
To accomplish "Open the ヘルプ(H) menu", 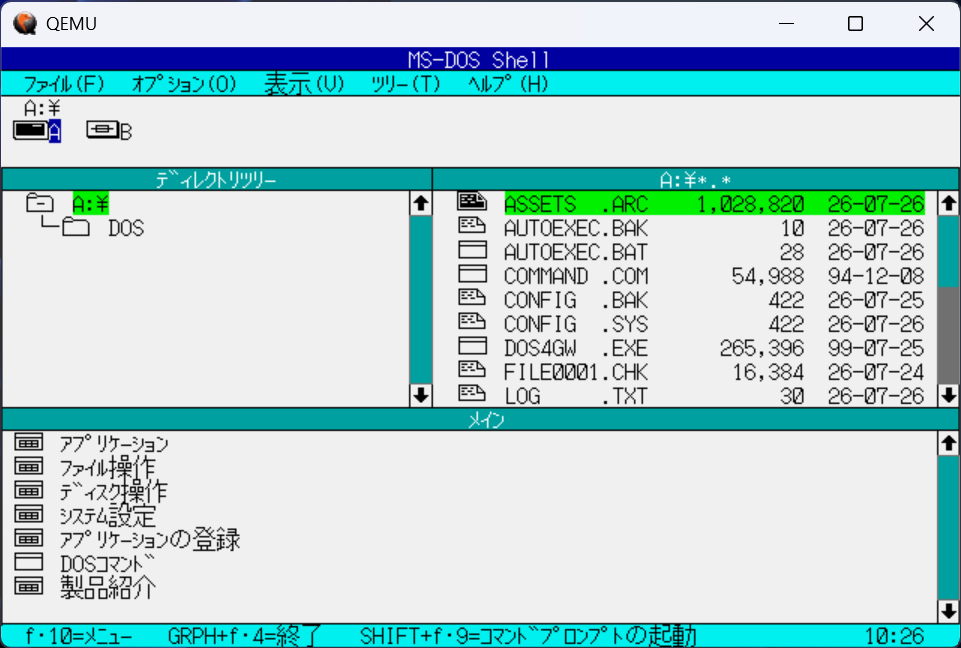I will pyautogui.click(x=509, y=83).
